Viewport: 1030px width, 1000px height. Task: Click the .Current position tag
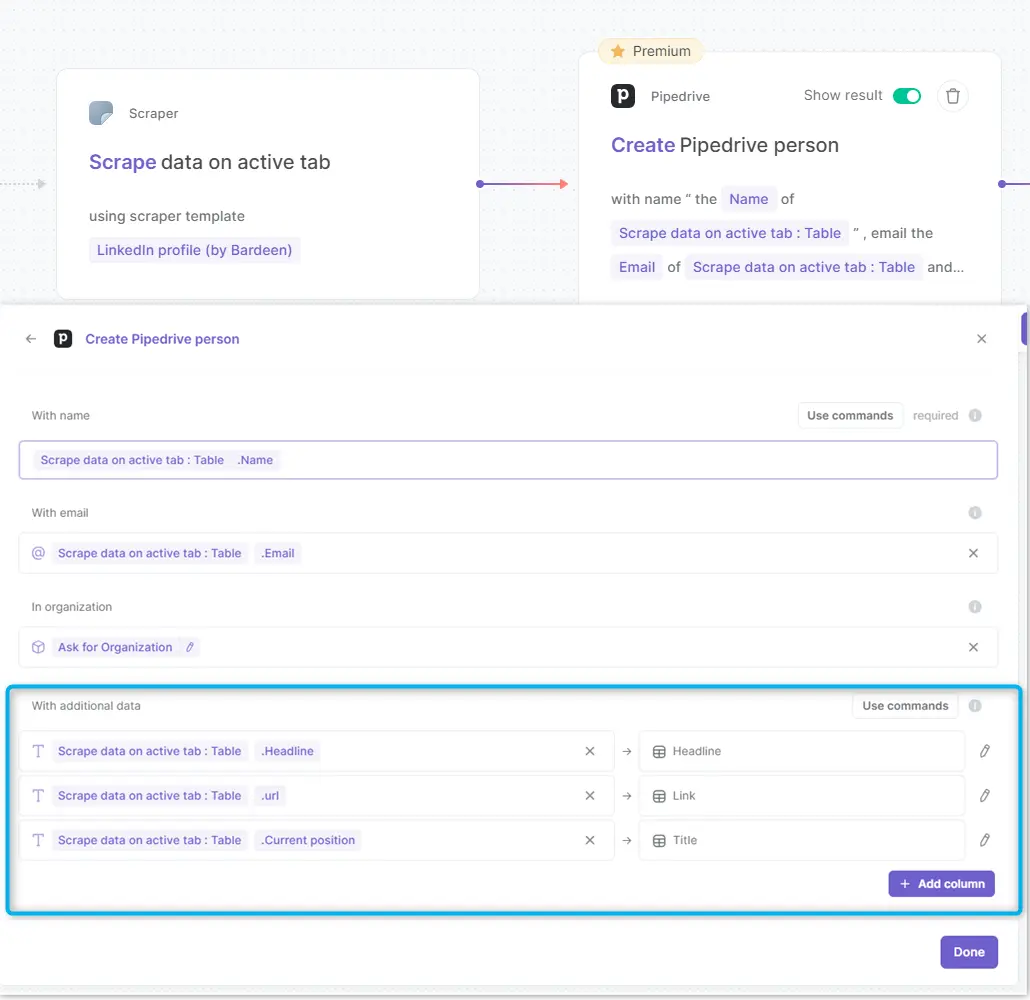coord(307,840)
